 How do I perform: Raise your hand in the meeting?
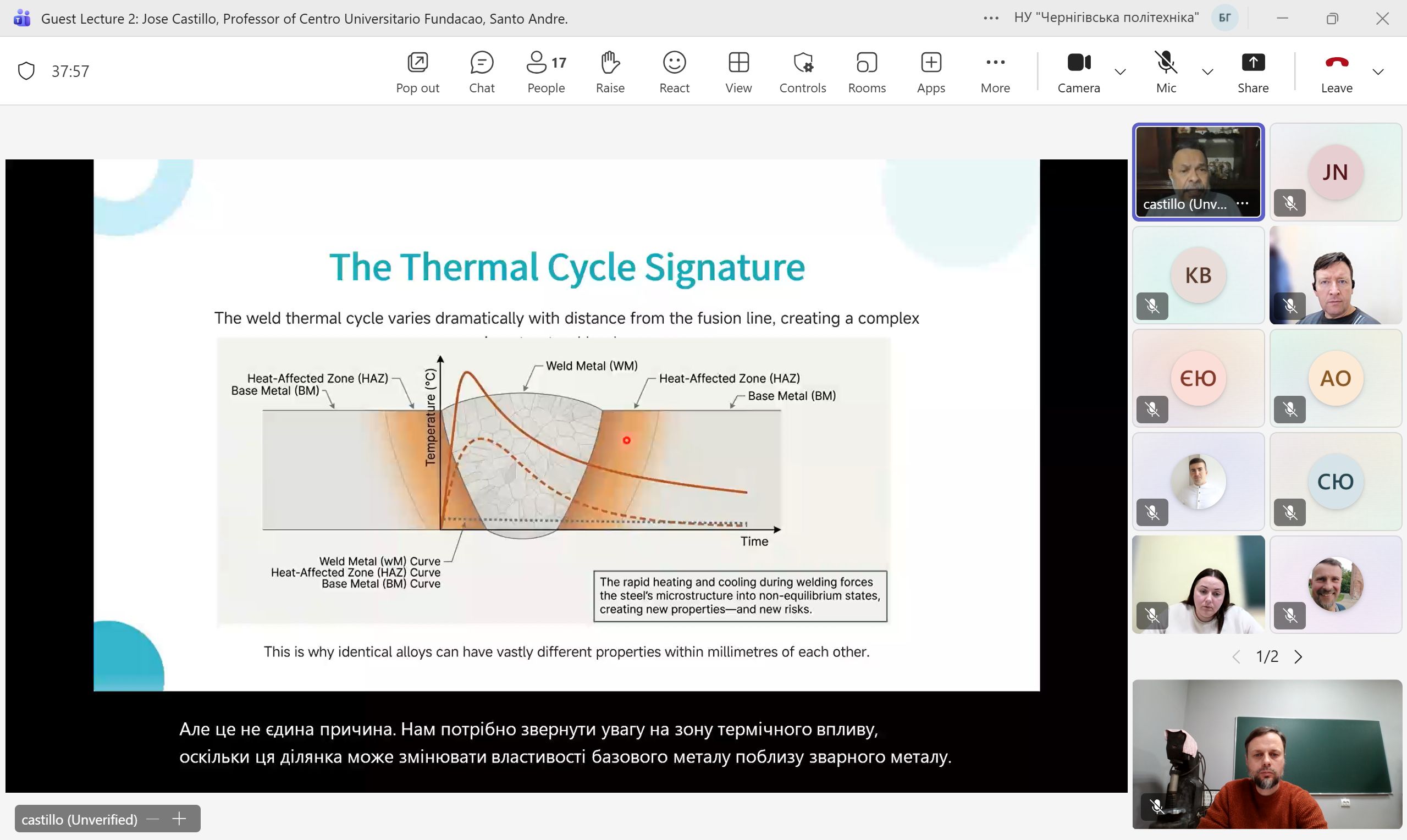click(610, 71)
